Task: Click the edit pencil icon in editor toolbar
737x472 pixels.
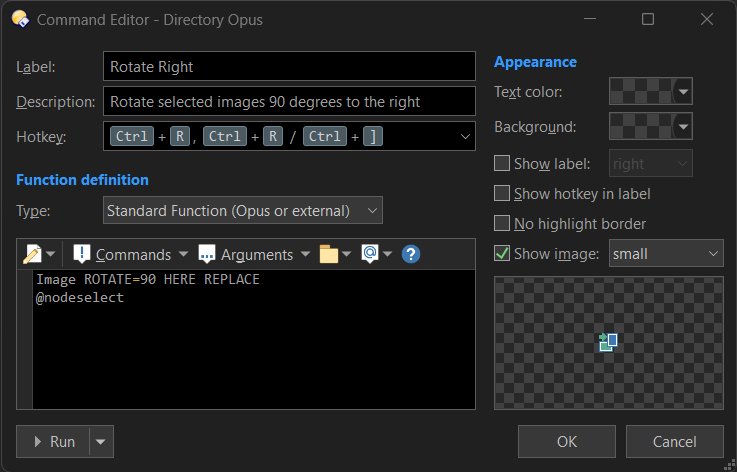Action: (x=32, y=254)
